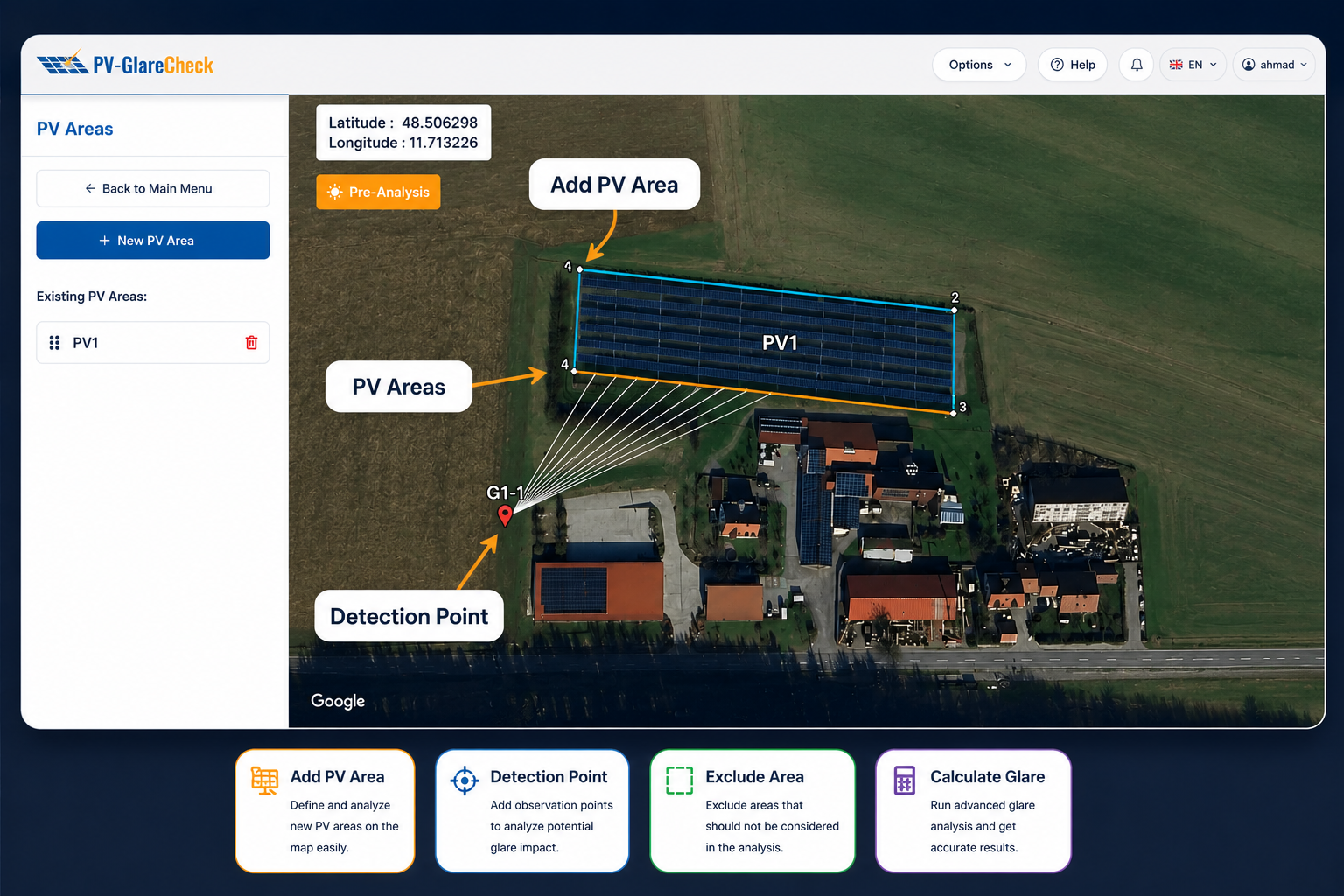Select the top-left PV1 polygon vertex
The height and width of the screenshot is (896, 1344).
tap(579, 269)
